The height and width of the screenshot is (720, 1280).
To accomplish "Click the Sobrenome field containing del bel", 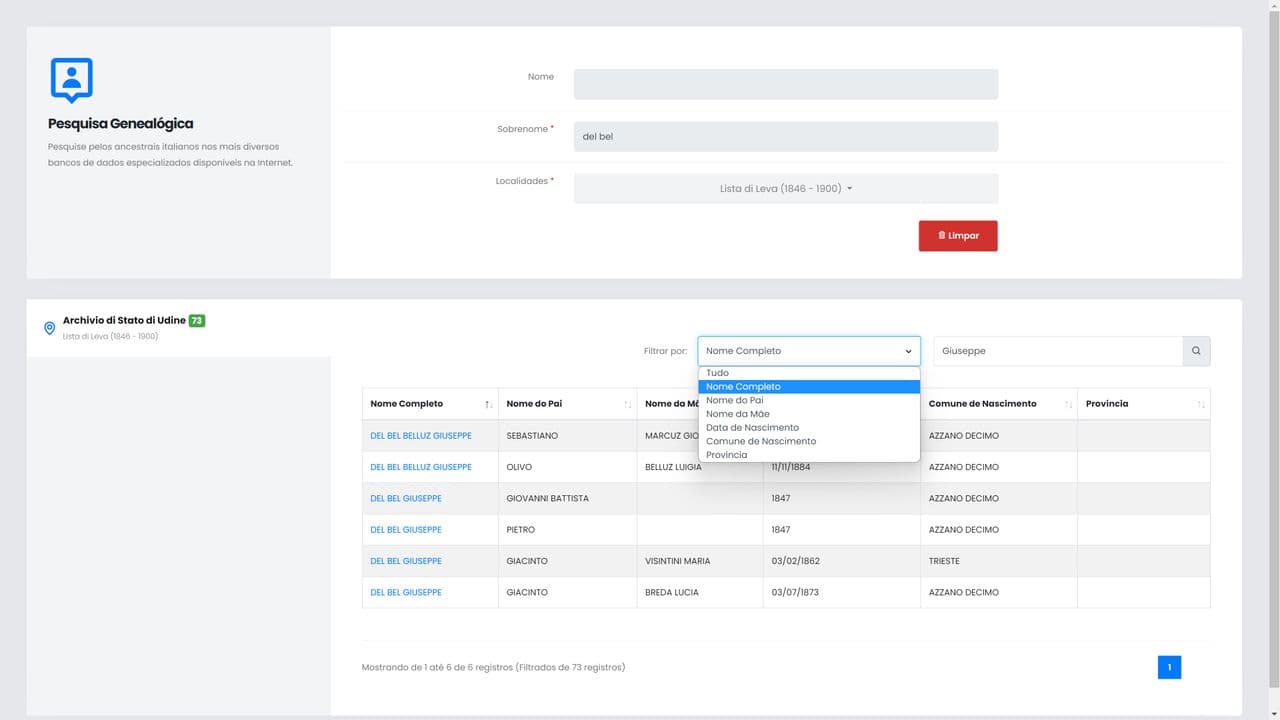I will 785,136.
